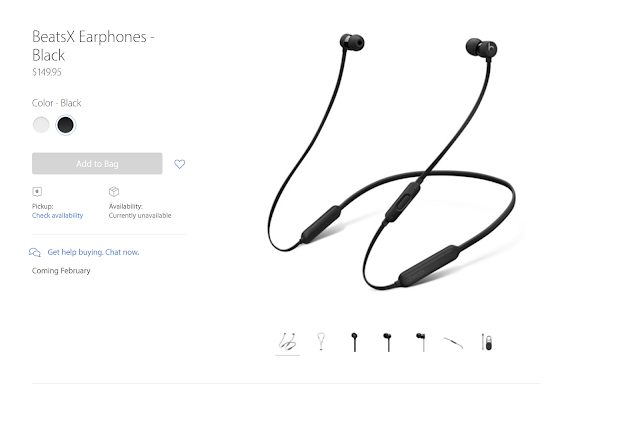640x424 pixels.
Task: Select the black color swatch
Action: [x=65, y=125]
